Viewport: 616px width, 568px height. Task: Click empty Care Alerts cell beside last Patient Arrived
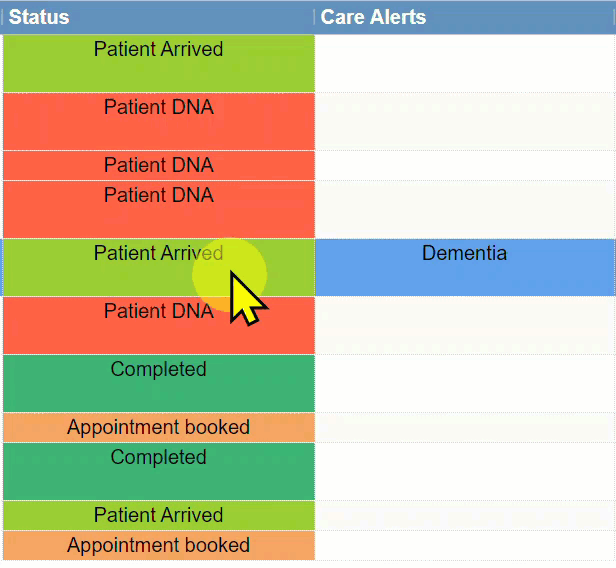coord(464,515)
